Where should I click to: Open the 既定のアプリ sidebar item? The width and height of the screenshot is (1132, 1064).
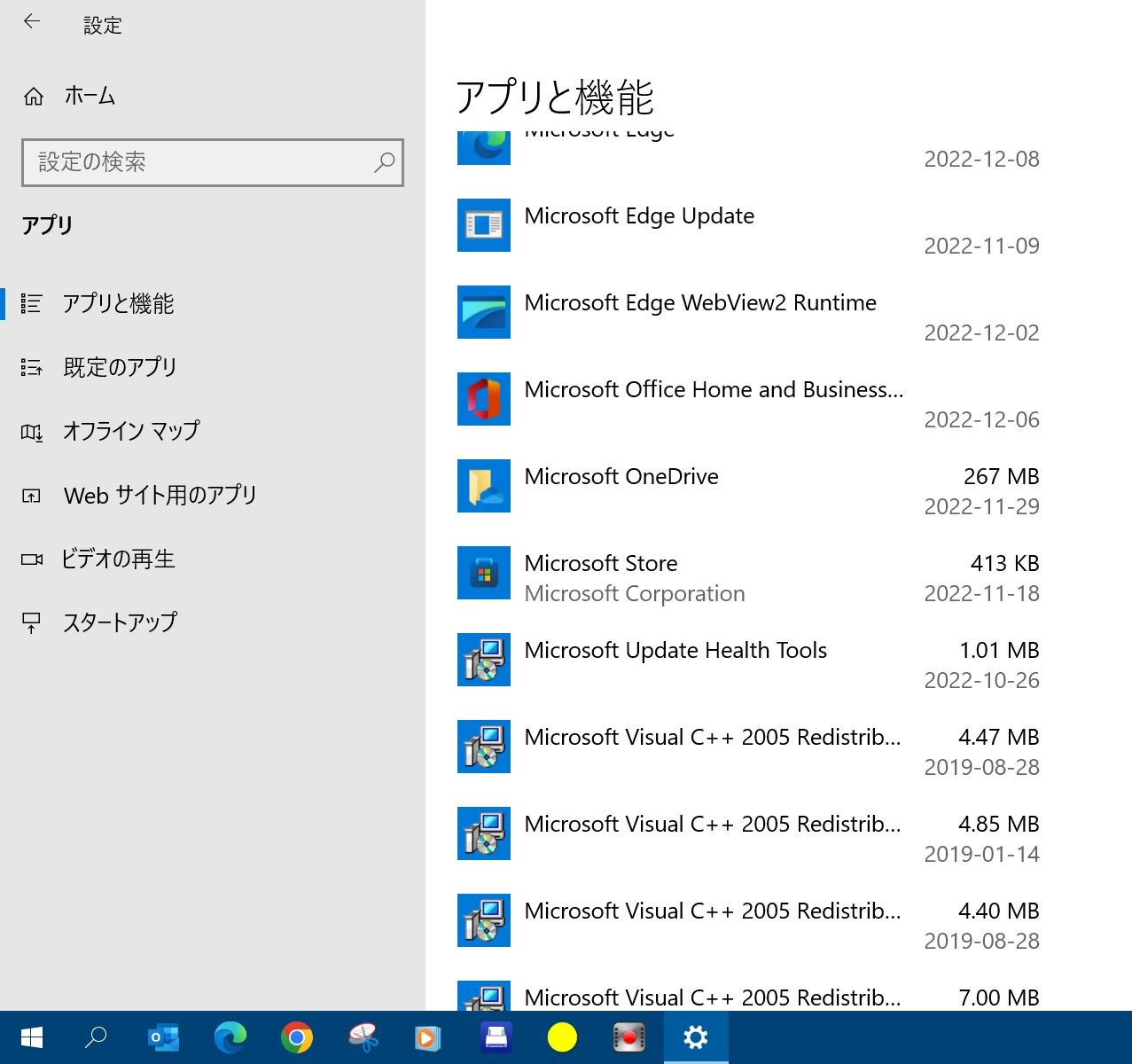coord(121,367)
